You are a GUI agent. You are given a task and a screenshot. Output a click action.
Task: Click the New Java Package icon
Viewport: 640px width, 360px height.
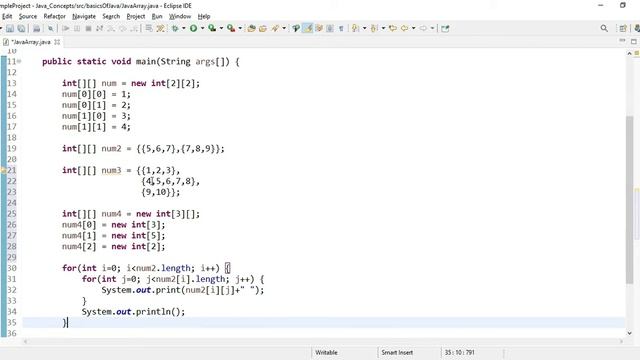[251, 29]
